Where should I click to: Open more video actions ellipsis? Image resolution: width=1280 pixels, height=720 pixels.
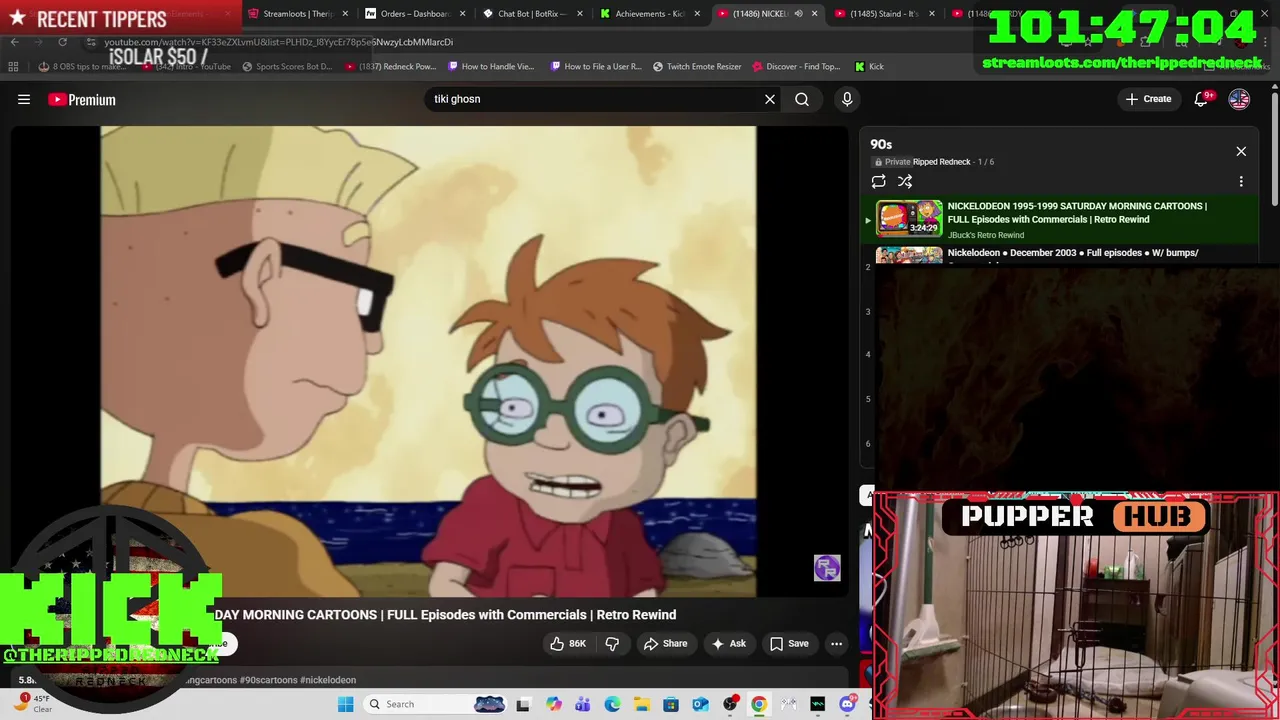tap(837, 644)
